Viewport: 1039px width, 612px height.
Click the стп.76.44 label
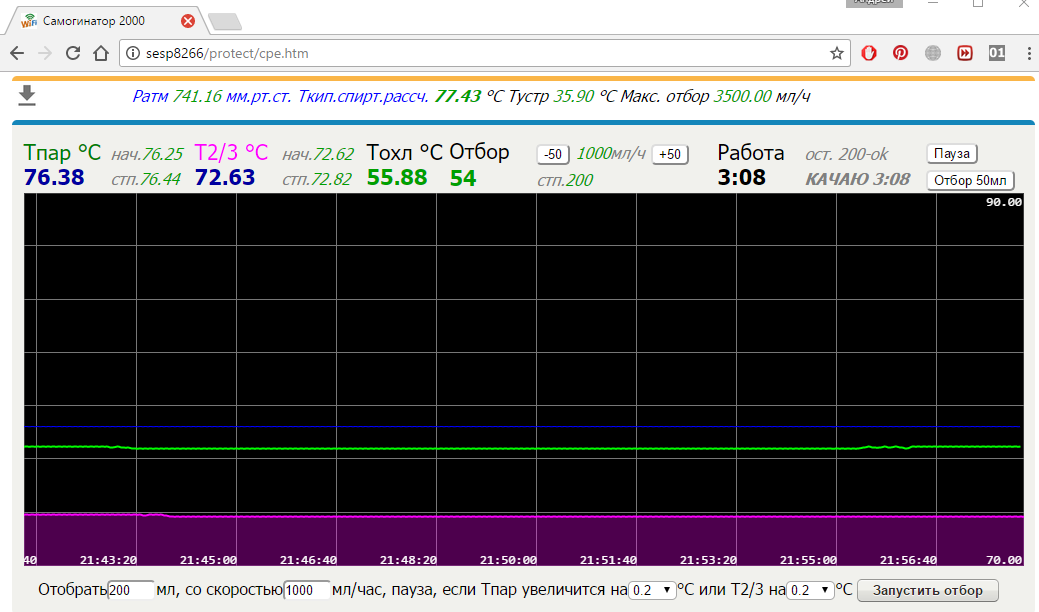[146, 179]
